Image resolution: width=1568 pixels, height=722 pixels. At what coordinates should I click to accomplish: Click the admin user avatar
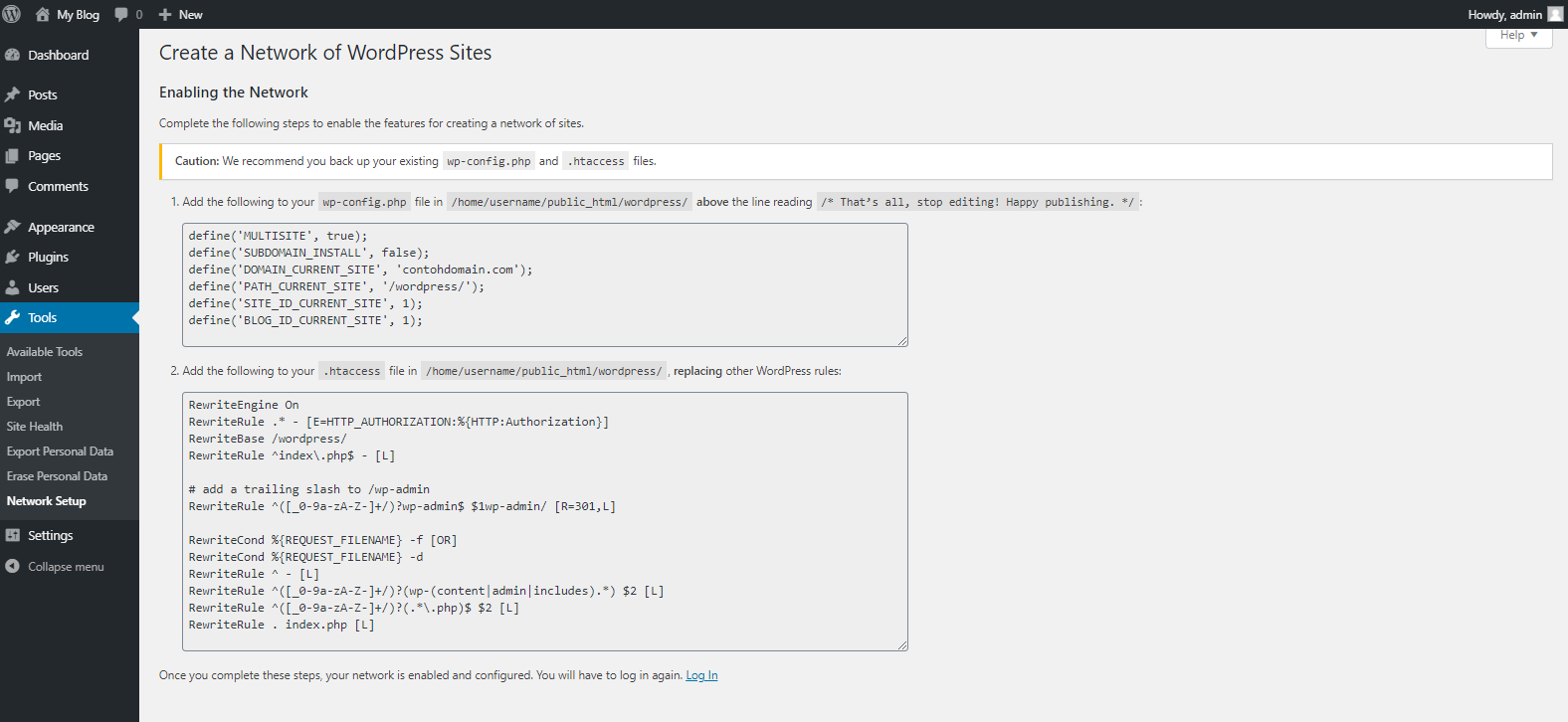click(x=1555, y=14)
